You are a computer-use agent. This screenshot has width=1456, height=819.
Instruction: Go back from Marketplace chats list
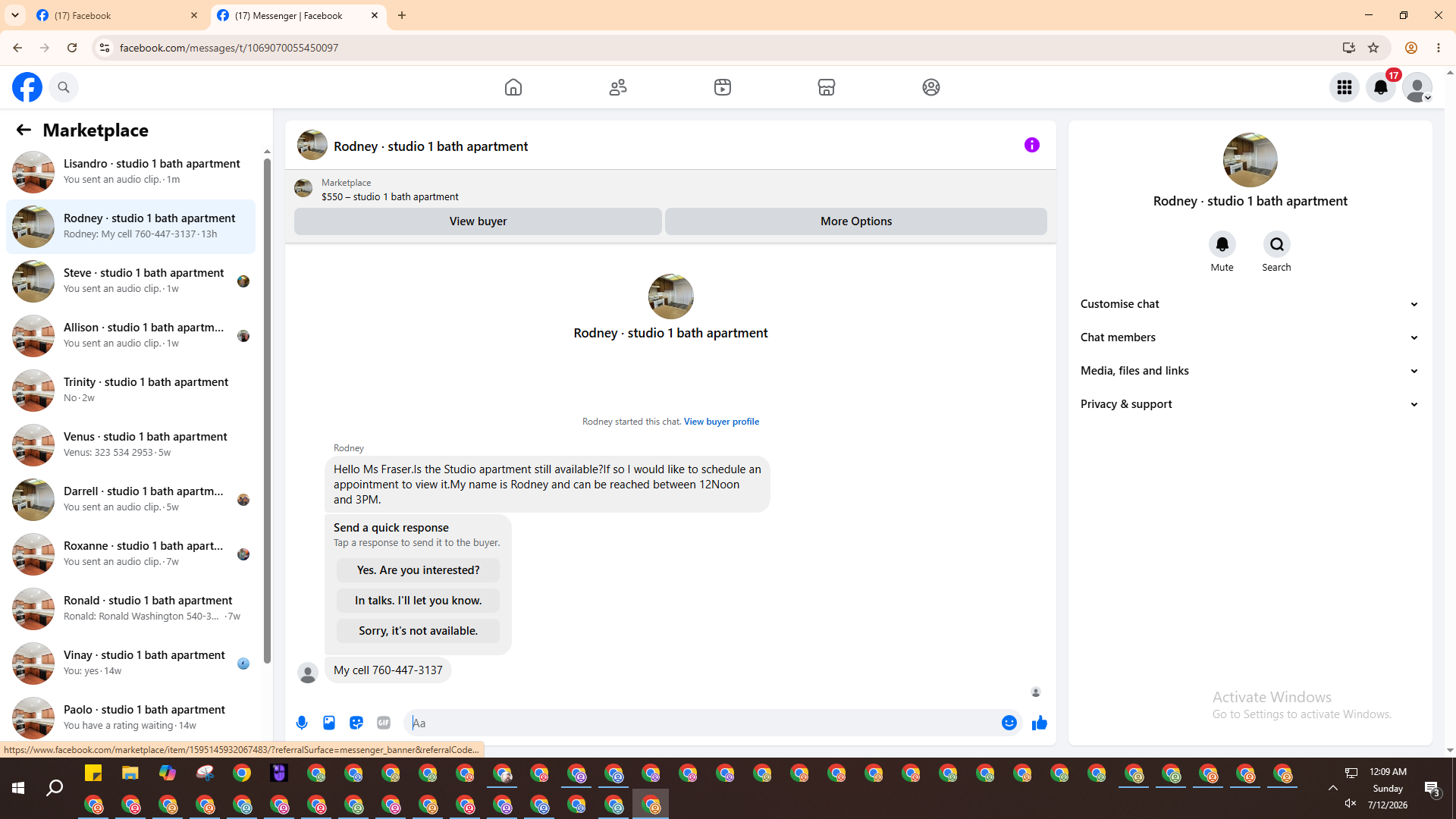(x=24, y=130)
